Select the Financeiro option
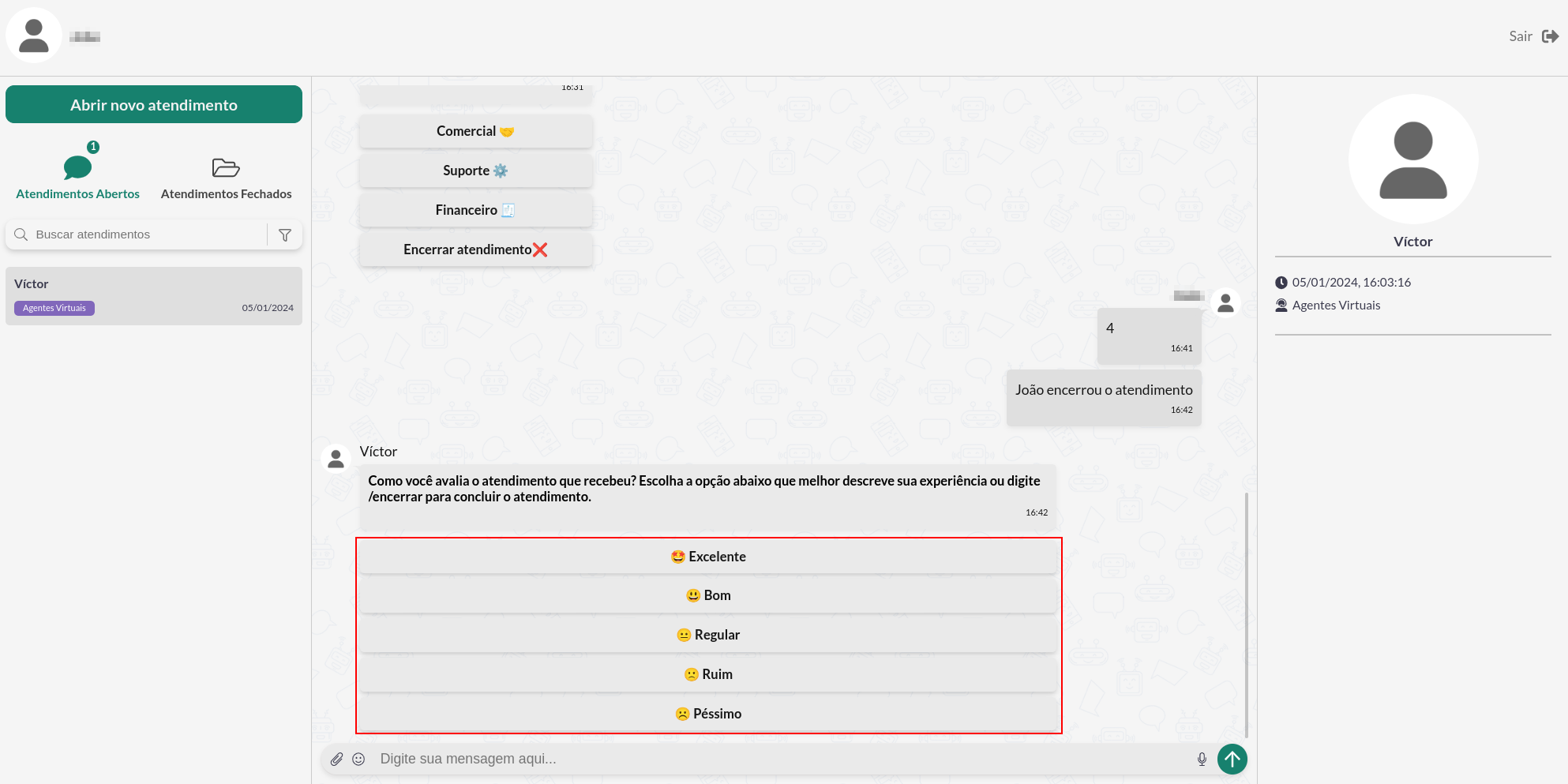1568x784 pixels. click(x=476, y=210)
